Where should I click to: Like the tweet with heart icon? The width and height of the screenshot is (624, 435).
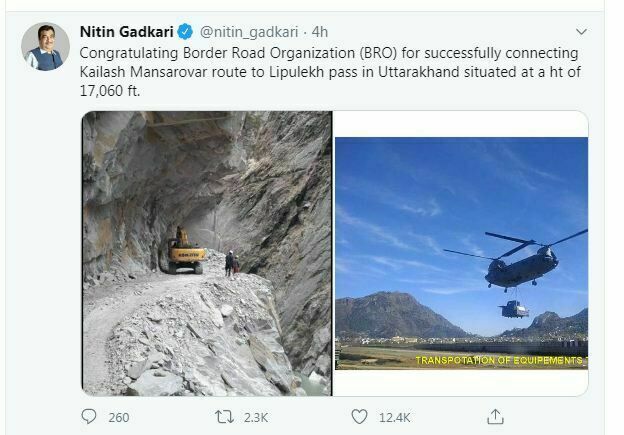pos(359,417)
